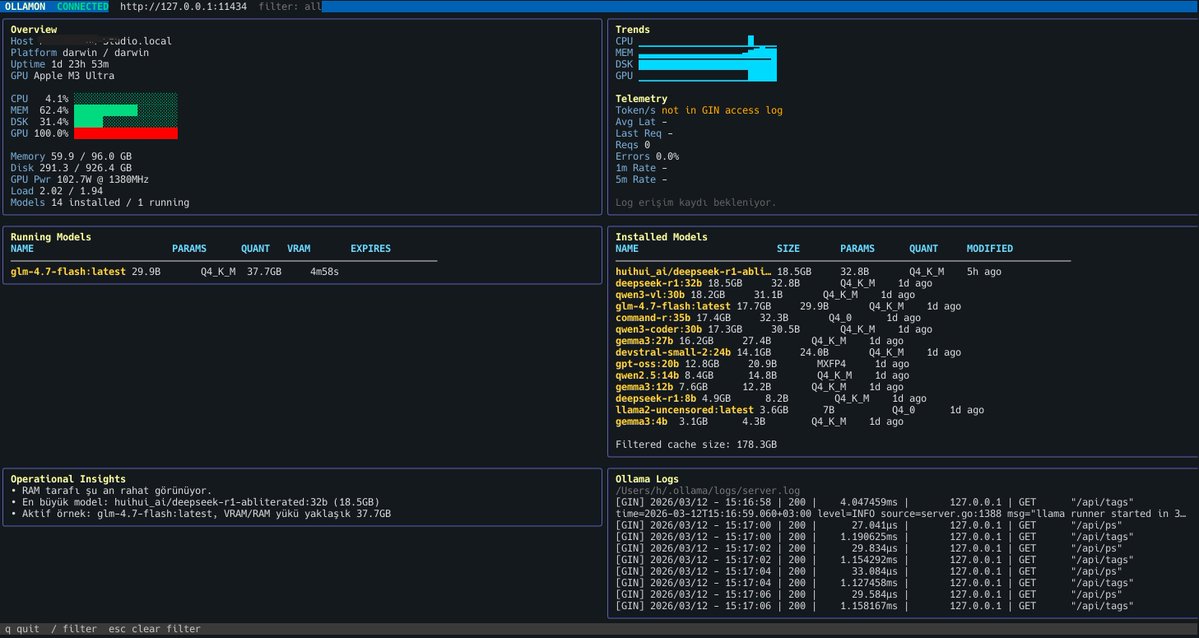This screenshot has height=638, width=1199.
Task: Click the Installed Models panel title
Action: click(661, 237)
